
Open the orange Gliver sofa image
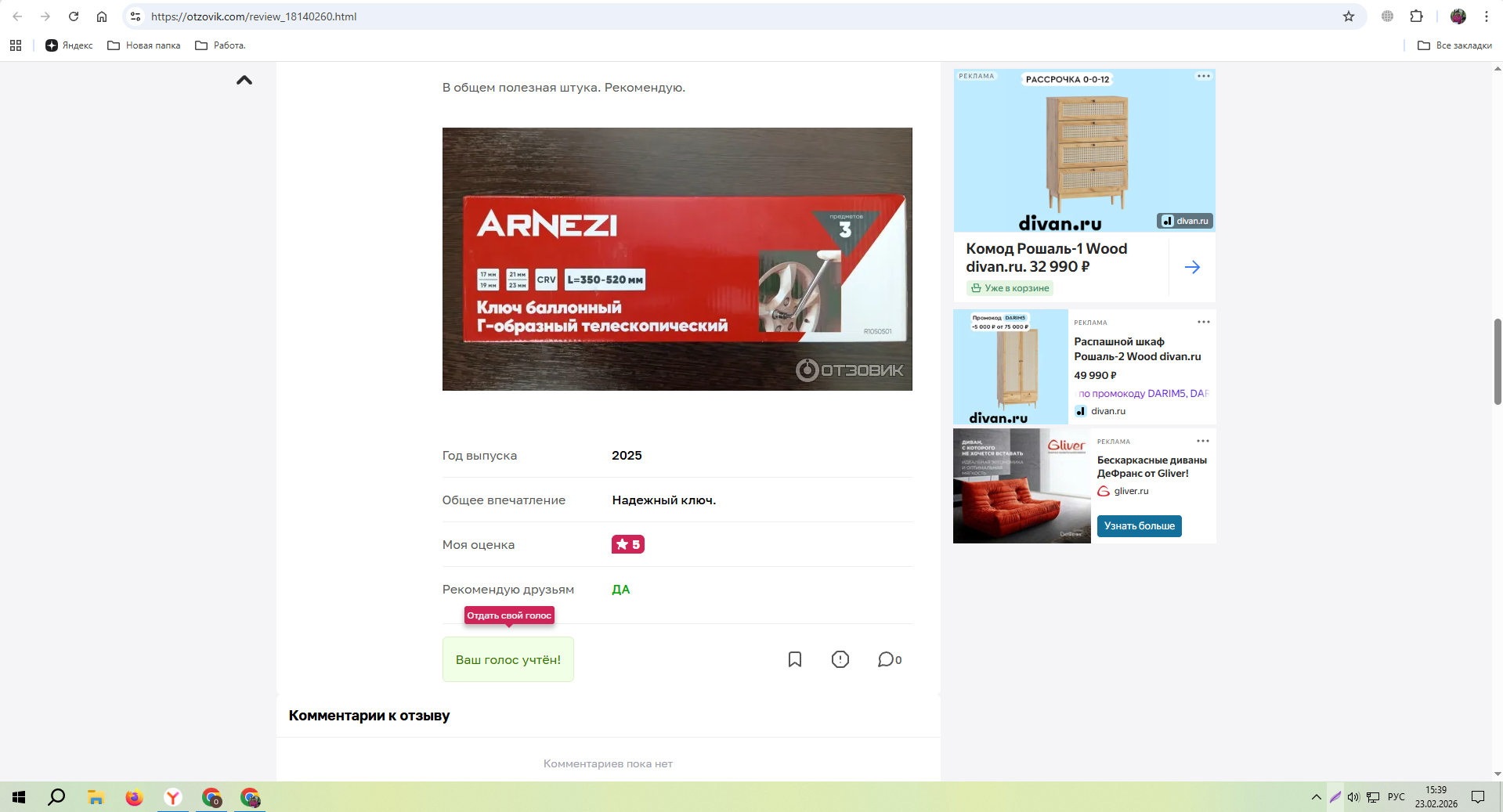(x=1021, y=485)
